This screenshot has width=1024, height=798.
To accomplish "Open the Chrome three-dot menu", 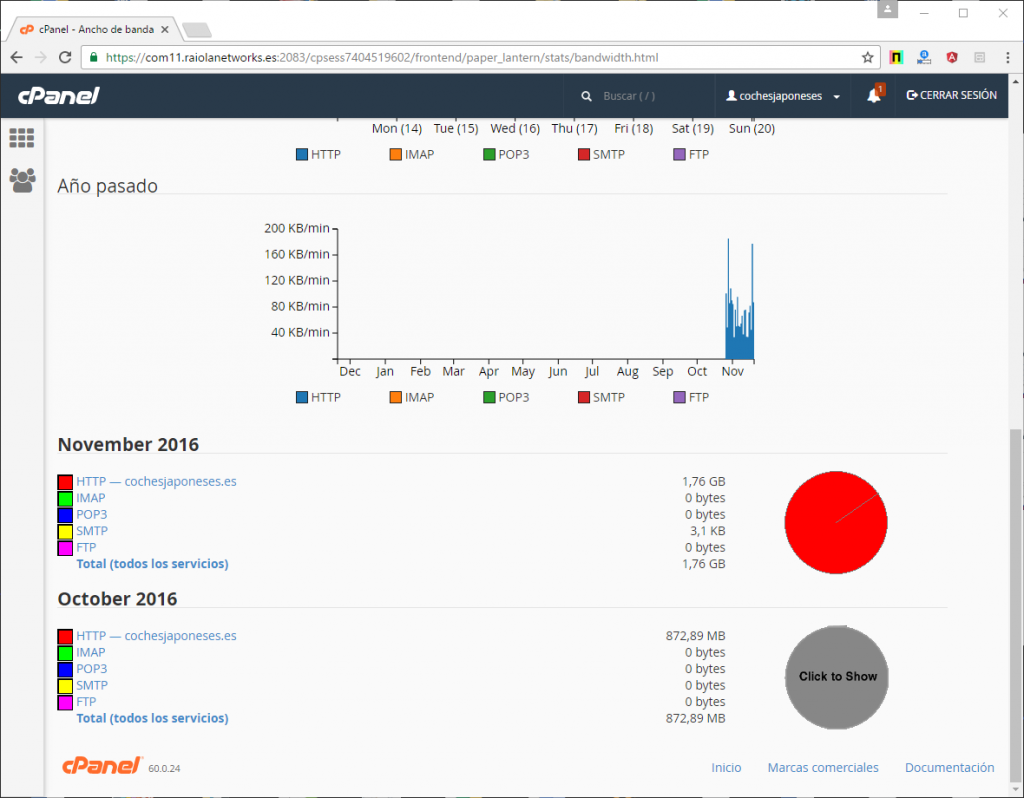I will pyautogui.click(x=1006, y=57).
